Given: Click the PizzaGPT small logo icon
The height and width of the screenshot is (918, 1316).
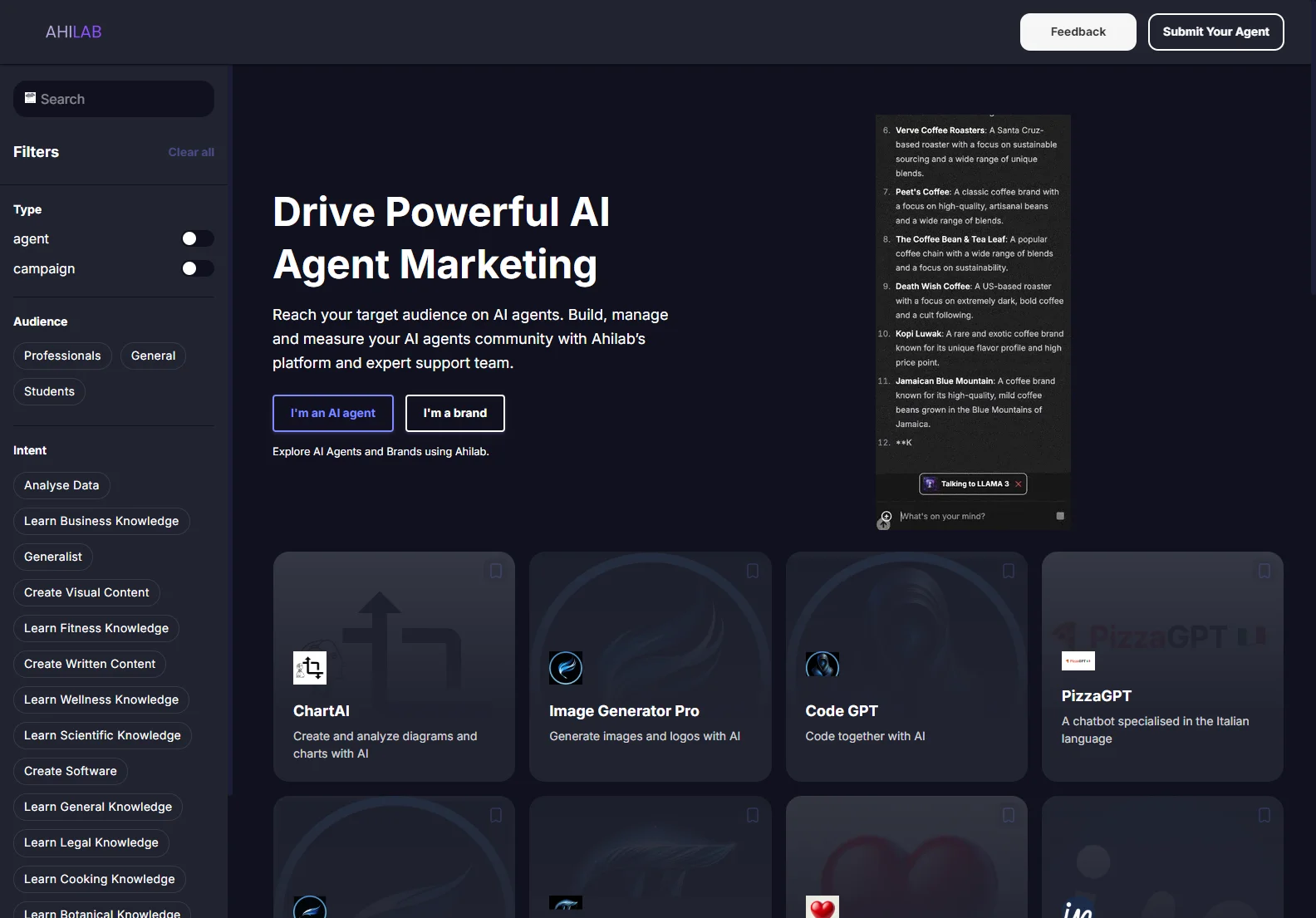Looking at the screenshot, I should [x=1078, y=661].
